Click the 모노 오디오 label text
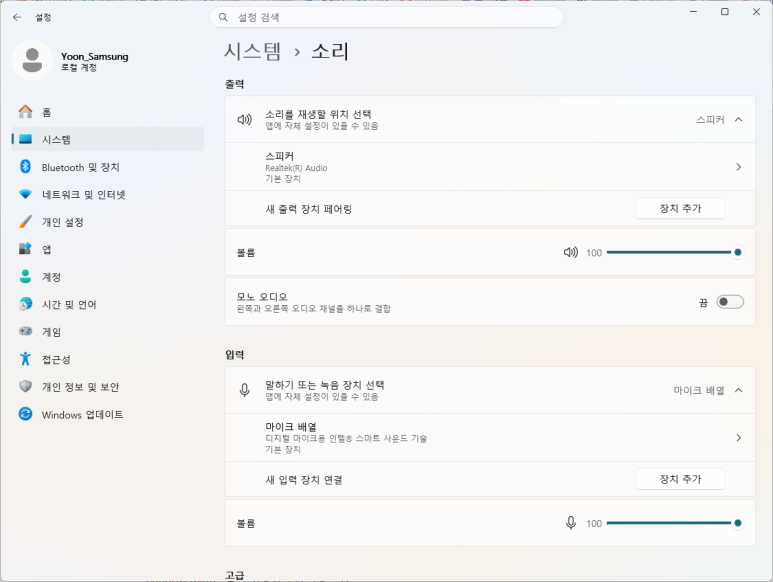 pos(261,297)
